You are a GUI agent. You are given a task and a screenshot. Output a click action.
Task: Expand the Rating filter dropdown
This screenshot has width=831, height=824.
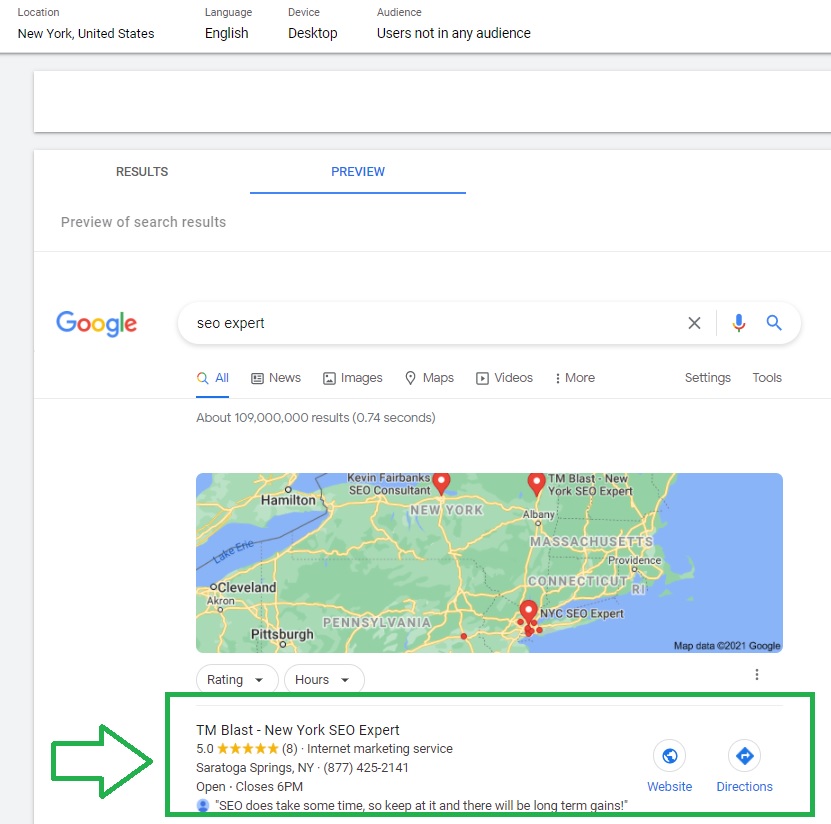[x=237, y=679]
